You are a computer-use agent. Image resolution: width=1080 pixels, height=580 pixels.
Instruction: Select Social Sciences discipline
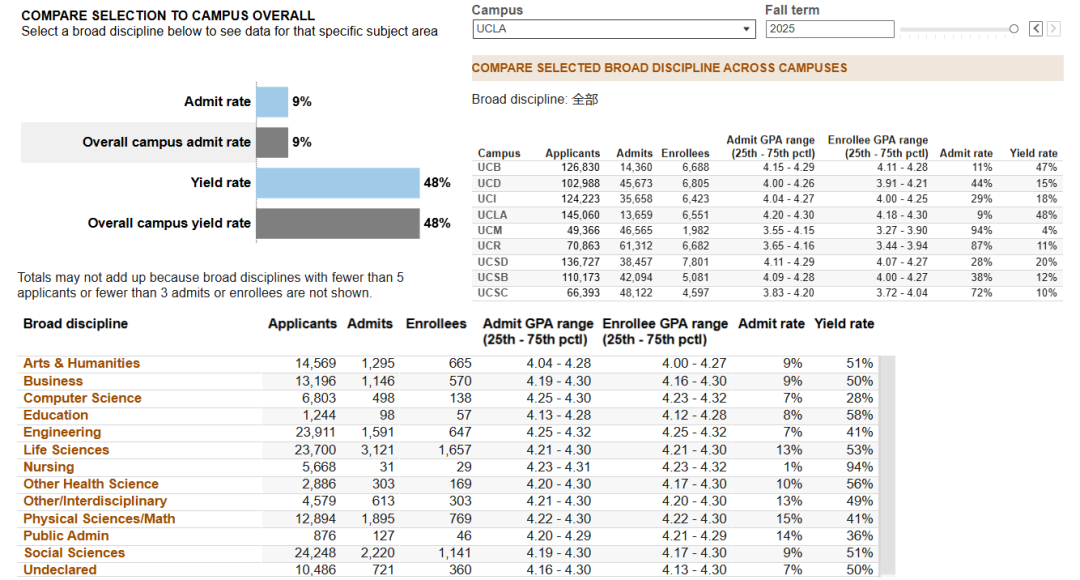coord(74,552)
